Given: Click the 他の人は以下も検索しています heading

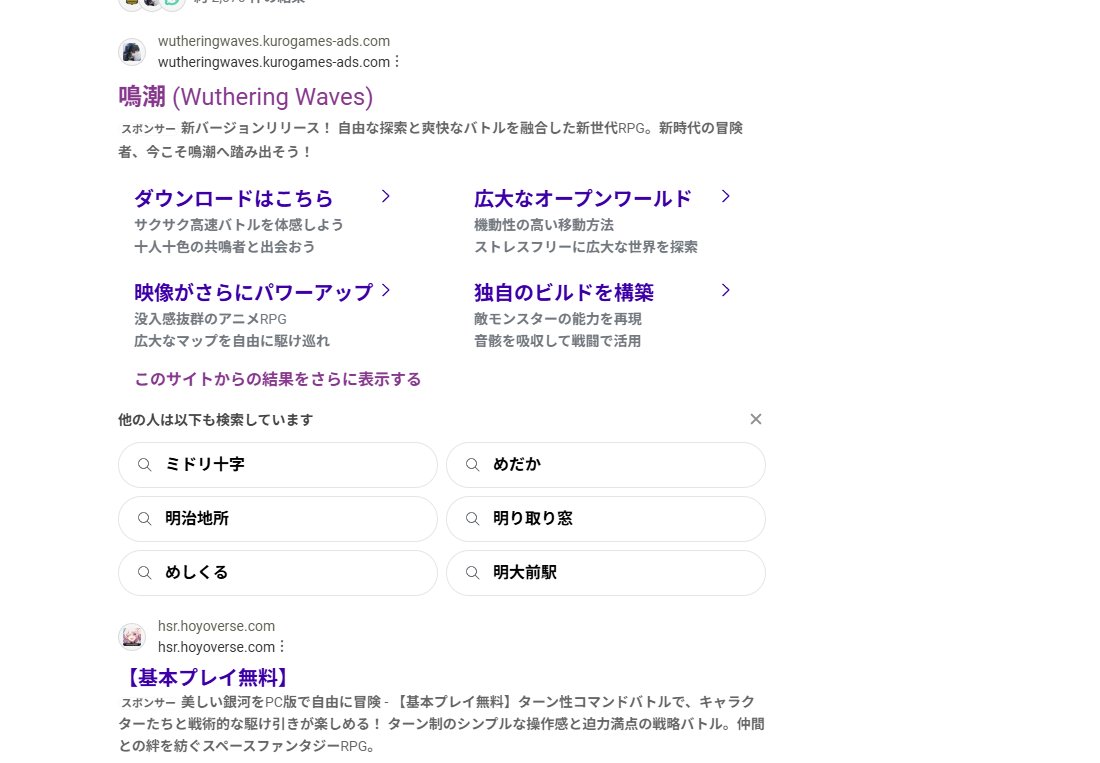Looking at the screenshot, I should coord(215,420).
